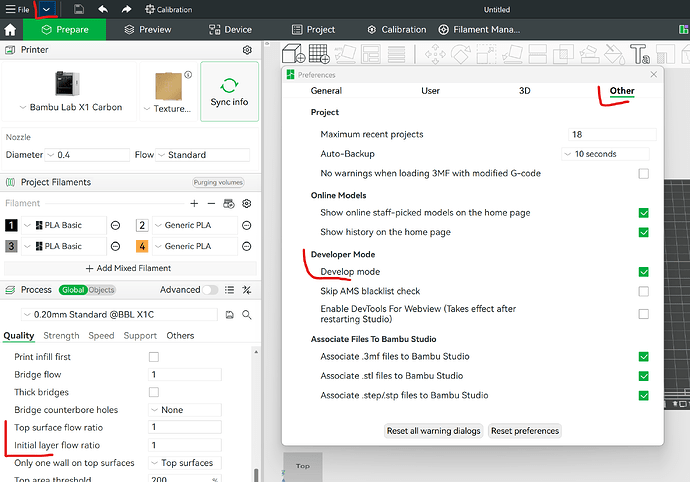Click the Initial layer flow ratio field
The image size is (690, 482).
coord(185,445)
